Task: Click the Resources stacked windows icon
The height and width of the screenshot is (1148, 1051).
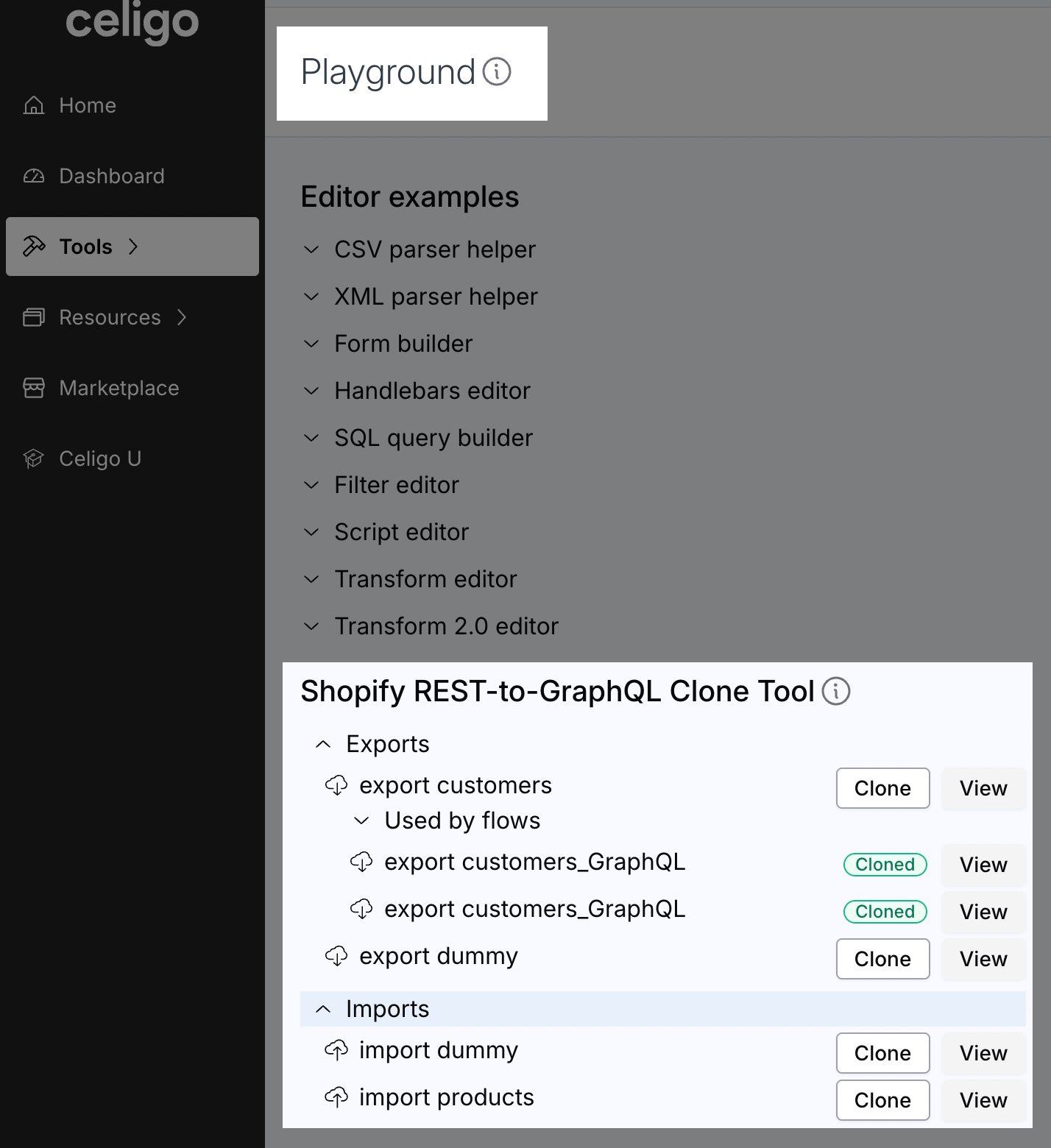Action: (x=34, y=317)
